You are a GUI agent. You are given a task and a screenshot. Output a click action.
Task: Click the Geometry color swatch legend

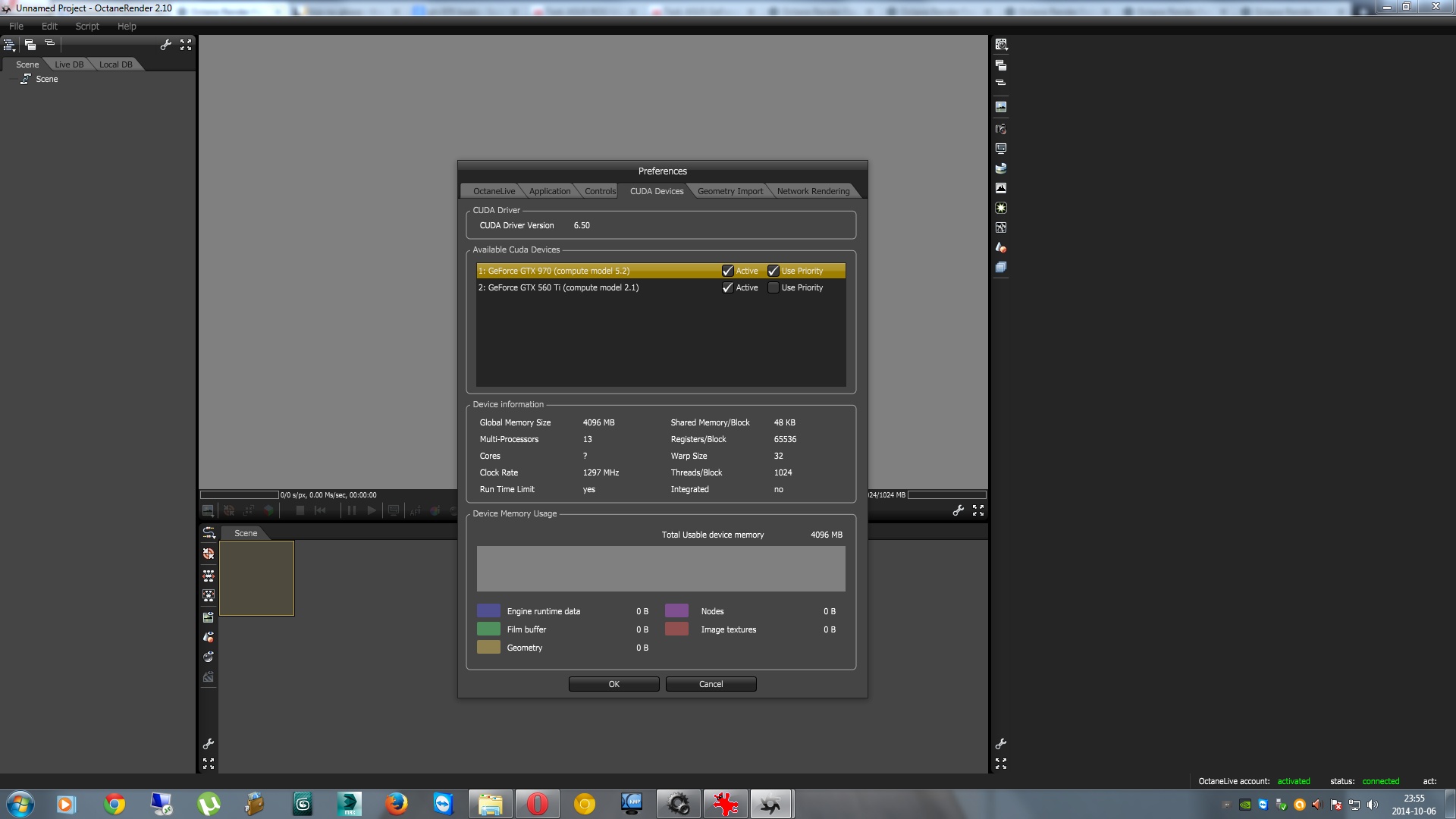pyautogui.click(x=488, y=648)
